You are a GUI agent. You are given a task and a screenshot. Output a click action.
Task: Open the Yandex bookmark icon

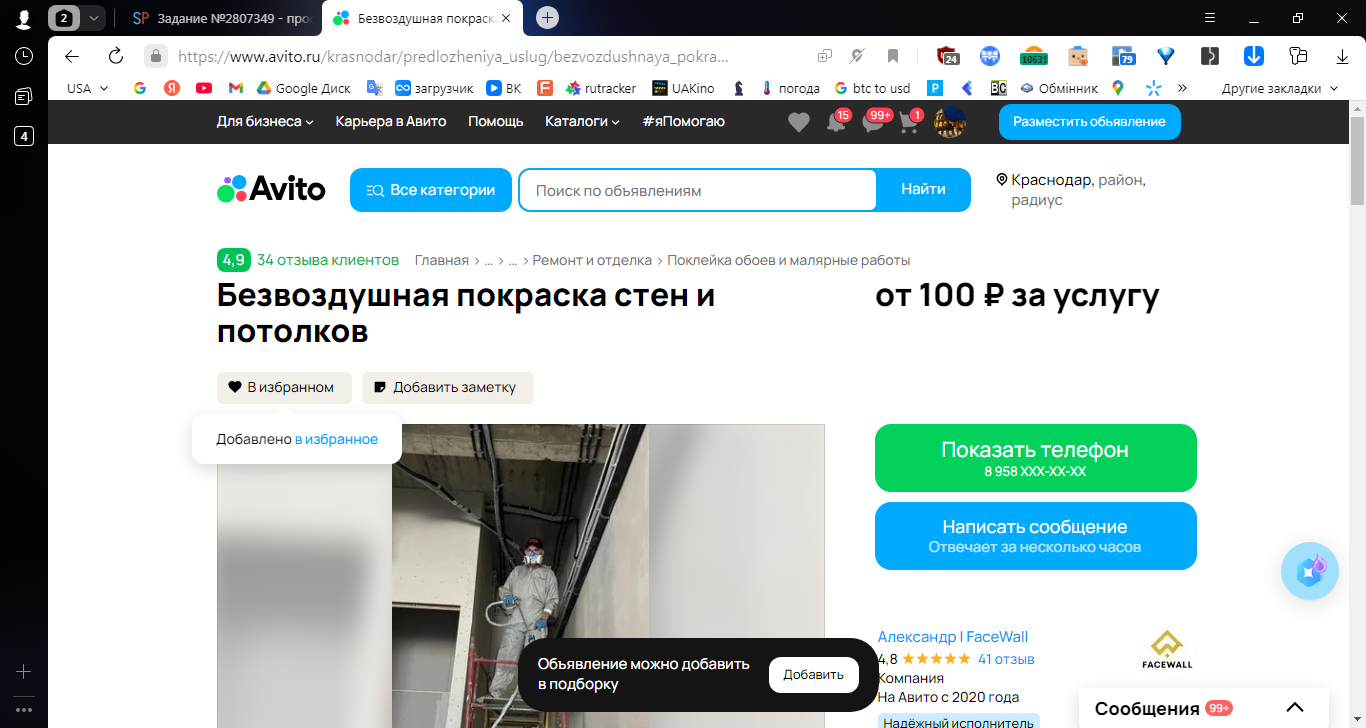tap(172, 88)
